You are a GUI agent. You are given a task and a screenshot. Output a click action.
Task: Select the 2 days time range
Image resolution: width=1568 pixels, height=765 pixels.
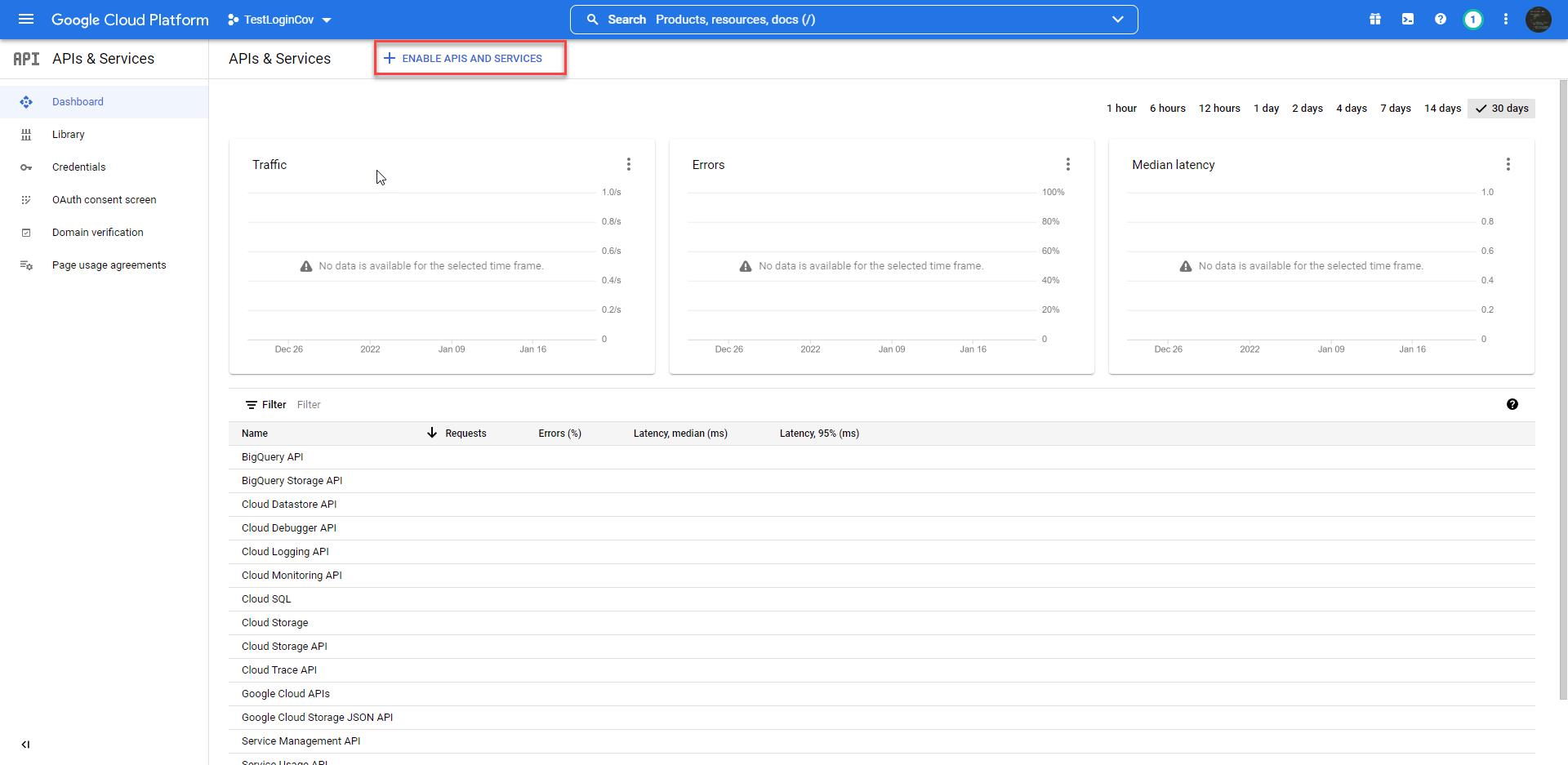click(1307, 109)
